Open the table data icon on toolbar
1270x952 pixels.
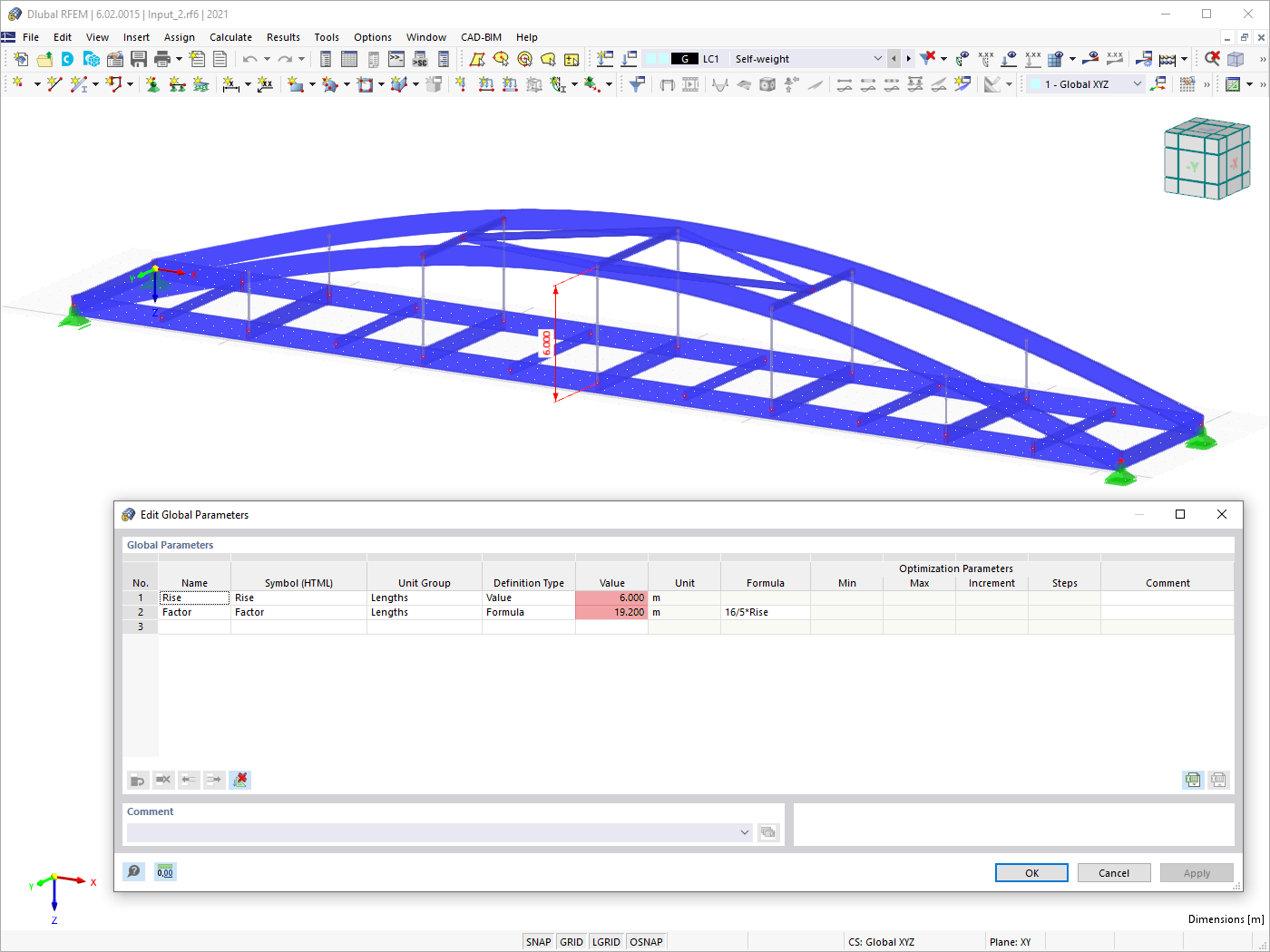pyautogui.click(x=349, y=58)
